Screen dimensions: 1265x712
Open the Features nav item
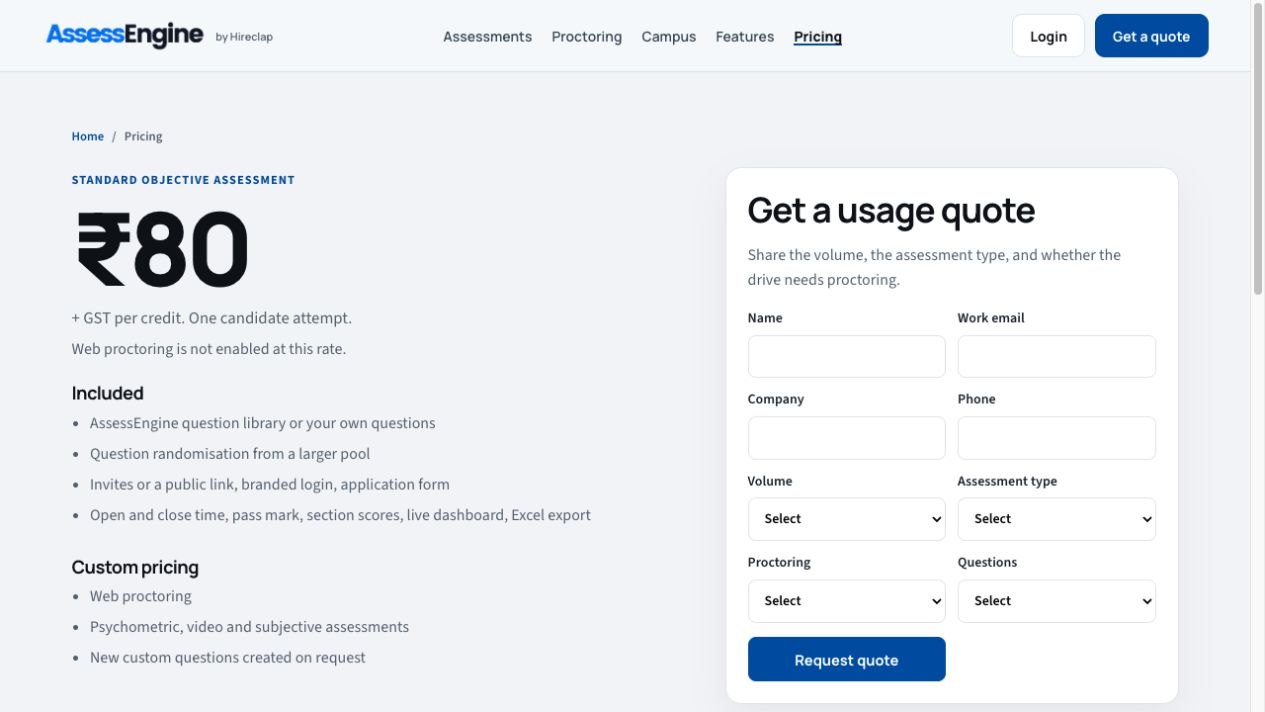click(744, 37)
